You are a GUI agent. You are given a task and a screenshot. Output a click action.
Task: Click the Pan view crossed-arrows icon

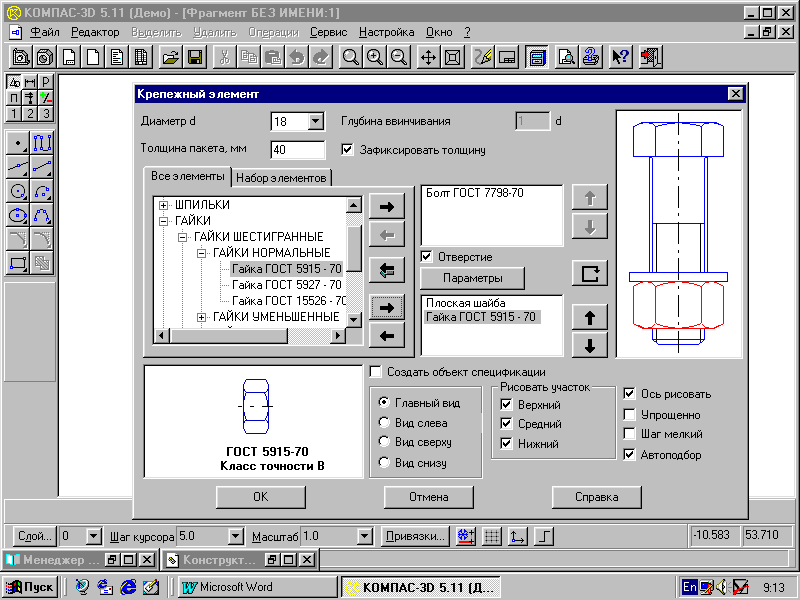coord(428,57)
